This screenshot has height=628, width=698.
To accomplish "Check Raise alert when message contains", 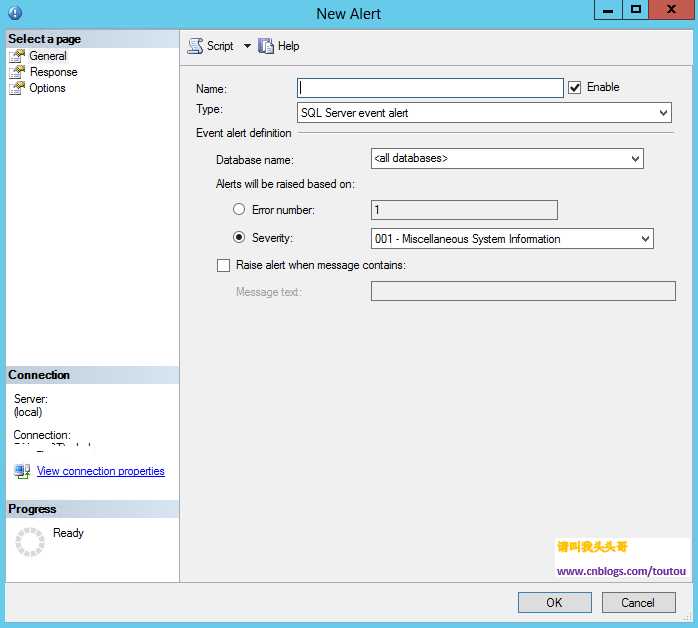I will (x=223, y=265).
